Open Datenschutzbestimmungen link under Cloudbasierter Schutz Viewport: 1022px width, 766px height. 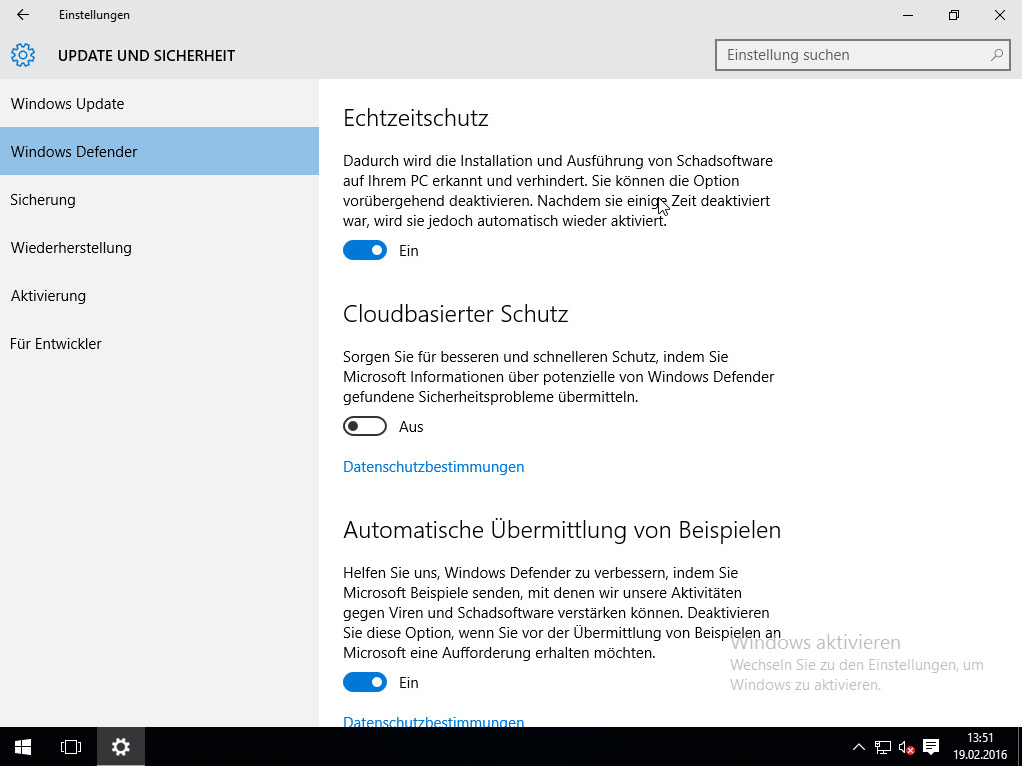[x=433, y=467]
